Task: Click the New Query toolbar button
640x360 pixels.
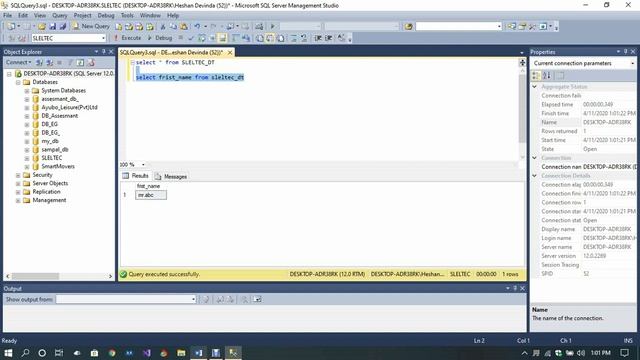Action: (x=91, y=26)
